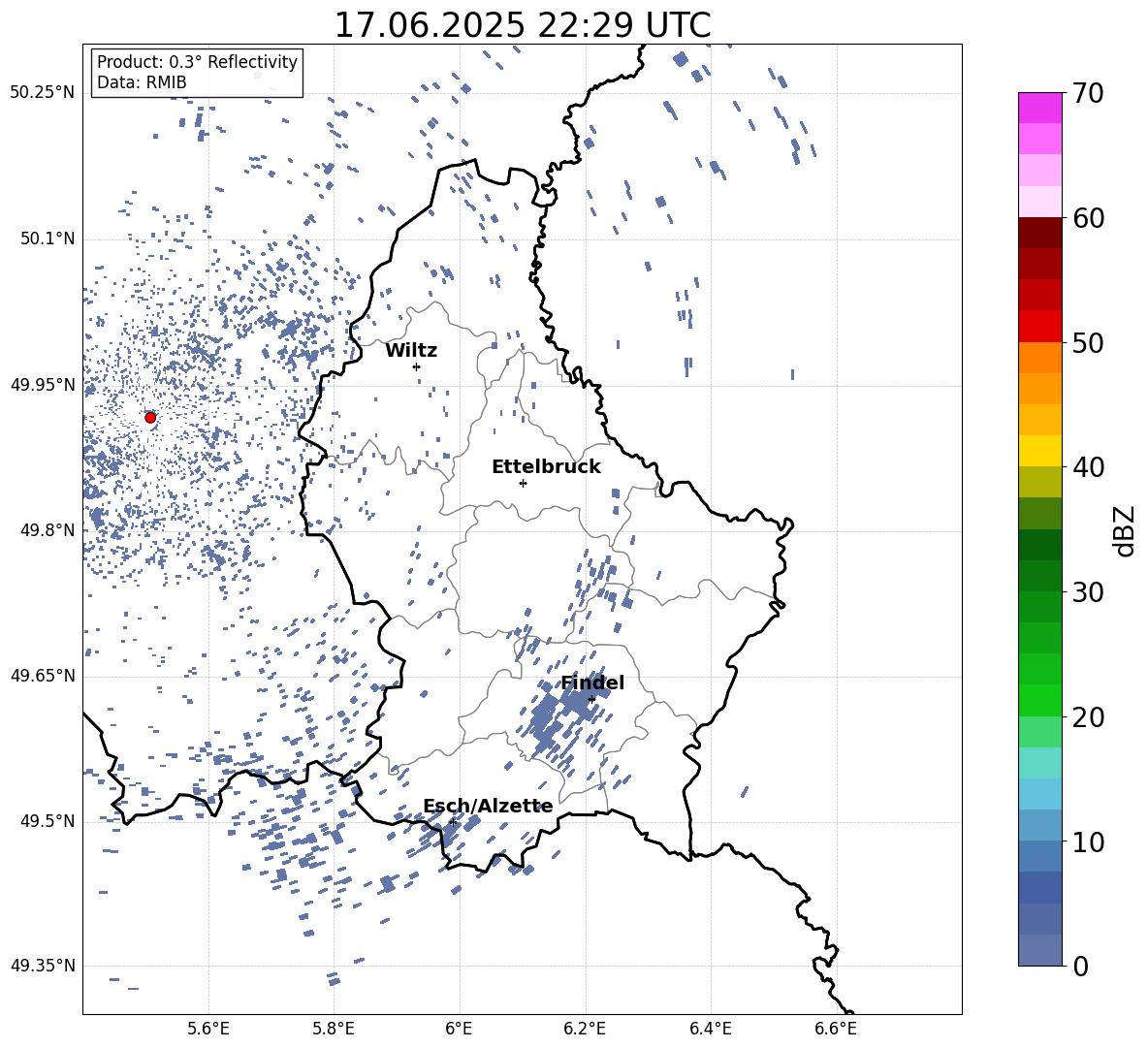The width and height of the screenshot is (1148, 1048).
Task: Click the Findel station label
Action: coord(592,683)
